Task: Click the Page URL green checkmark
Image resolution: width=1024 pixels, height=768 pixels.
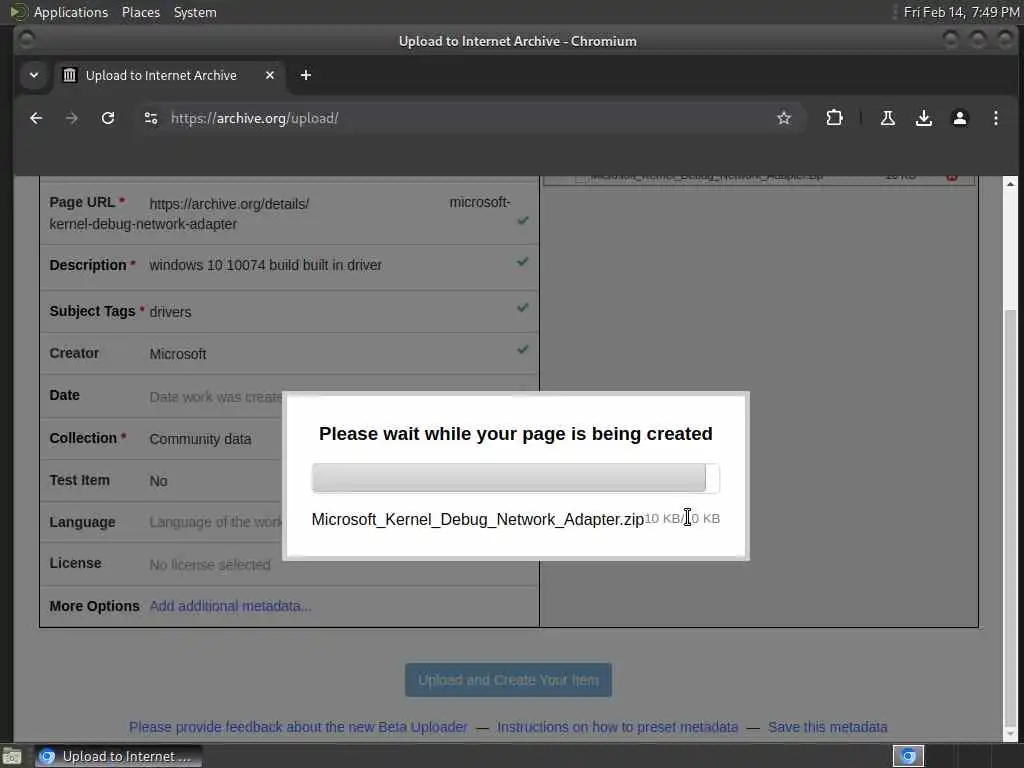Action: click(522, 221)
